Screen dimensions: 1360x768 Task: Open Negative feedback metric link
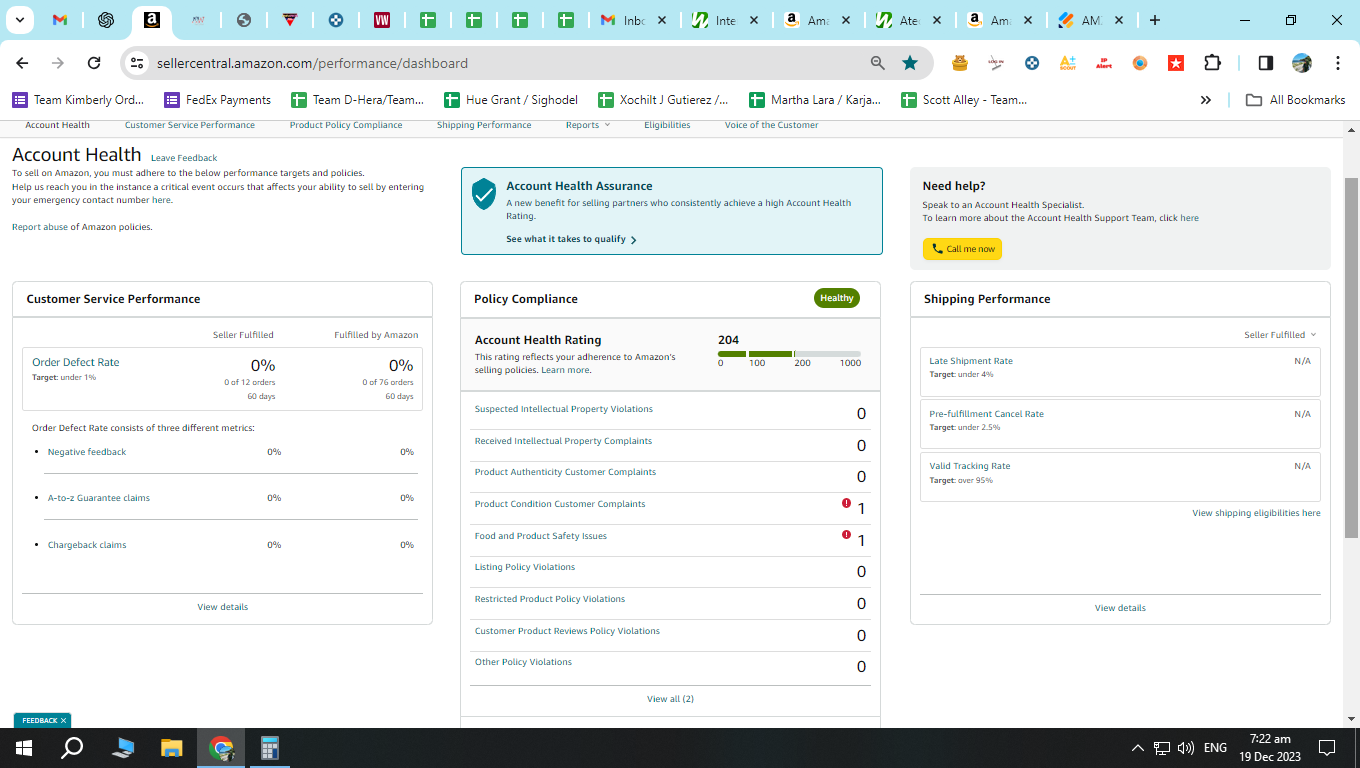tap(87, 452)
